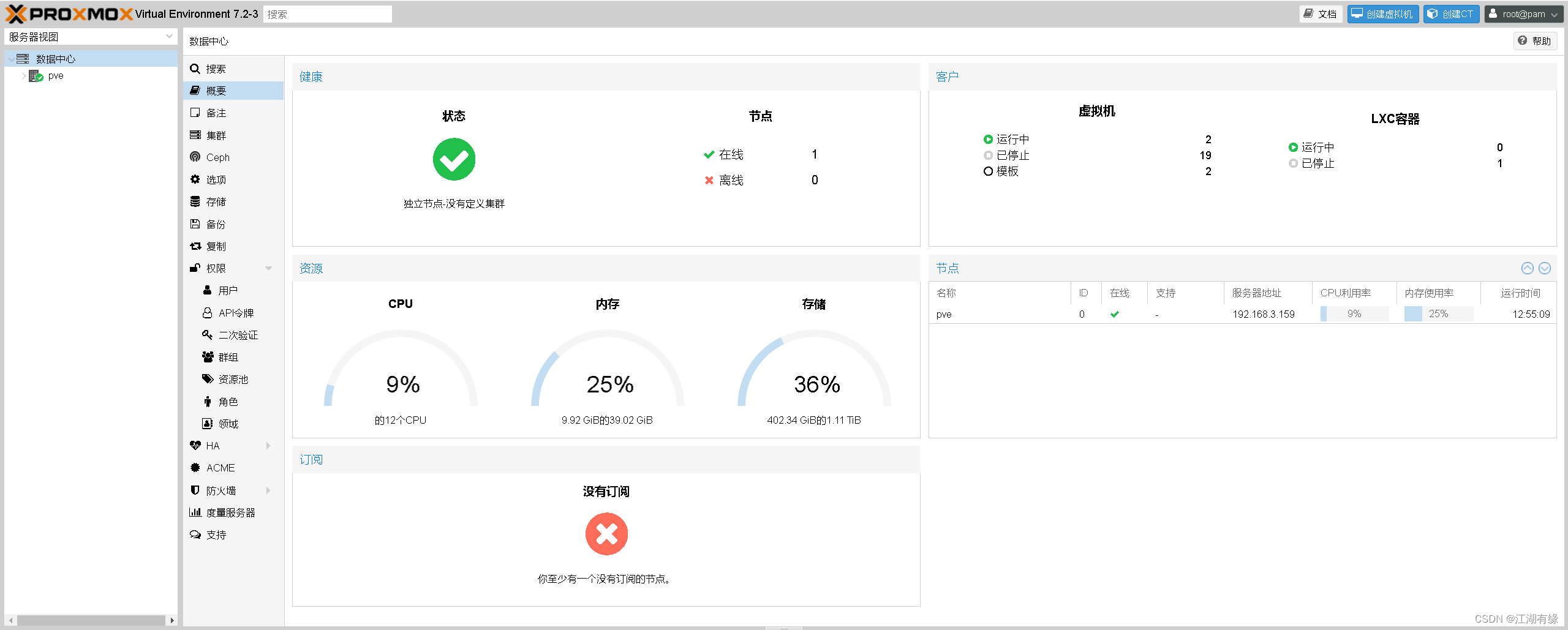Click the up-arrow button in 节点 panel header
This screenshot has width=1568, height=630.
tap(1528, 268)
